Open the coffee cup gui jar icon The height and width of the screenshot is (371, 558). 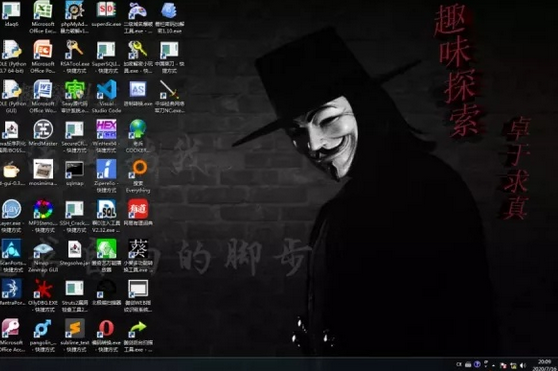[x=11, y=173]
